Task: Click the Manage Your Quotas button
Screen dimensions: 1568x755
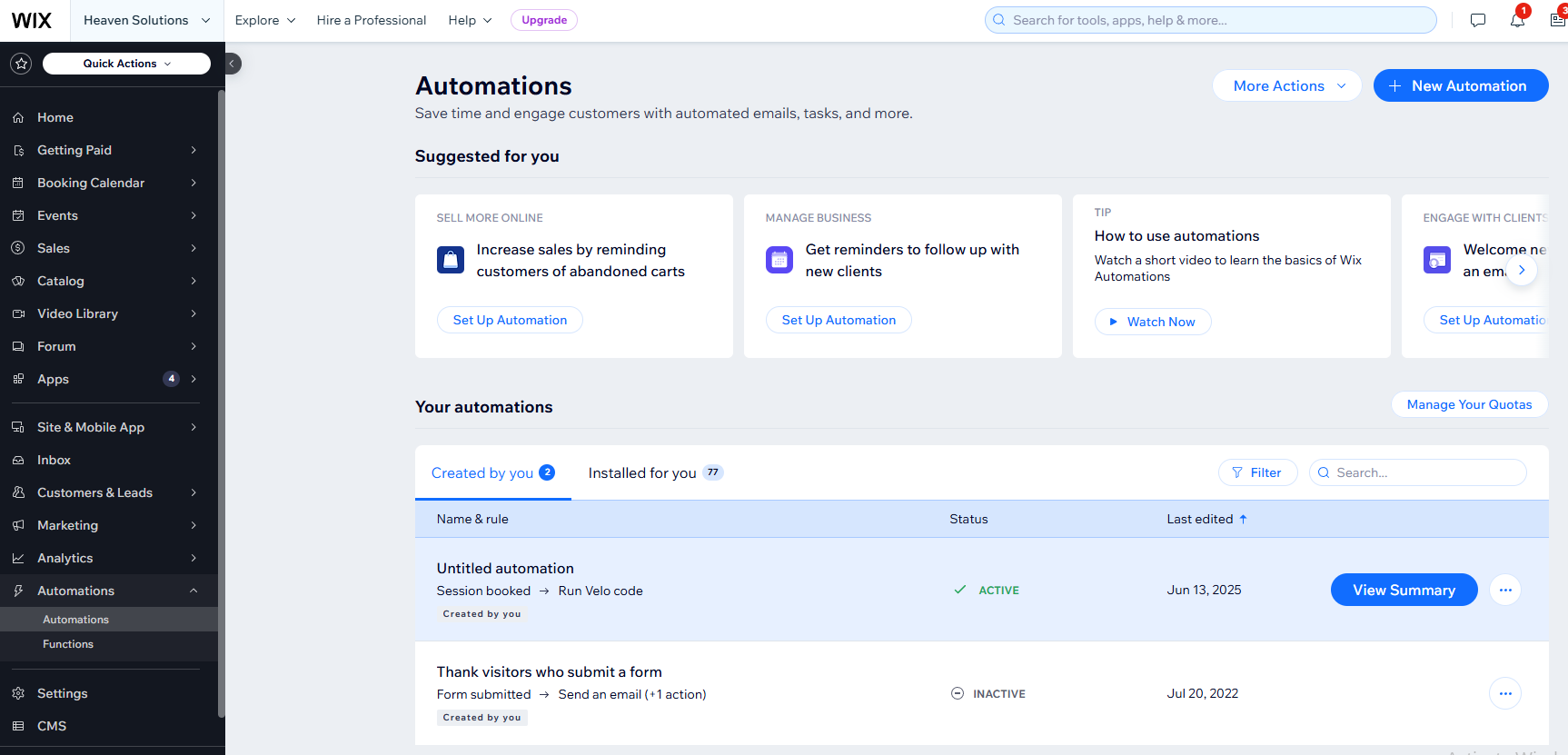Action: coord(1468,405)
